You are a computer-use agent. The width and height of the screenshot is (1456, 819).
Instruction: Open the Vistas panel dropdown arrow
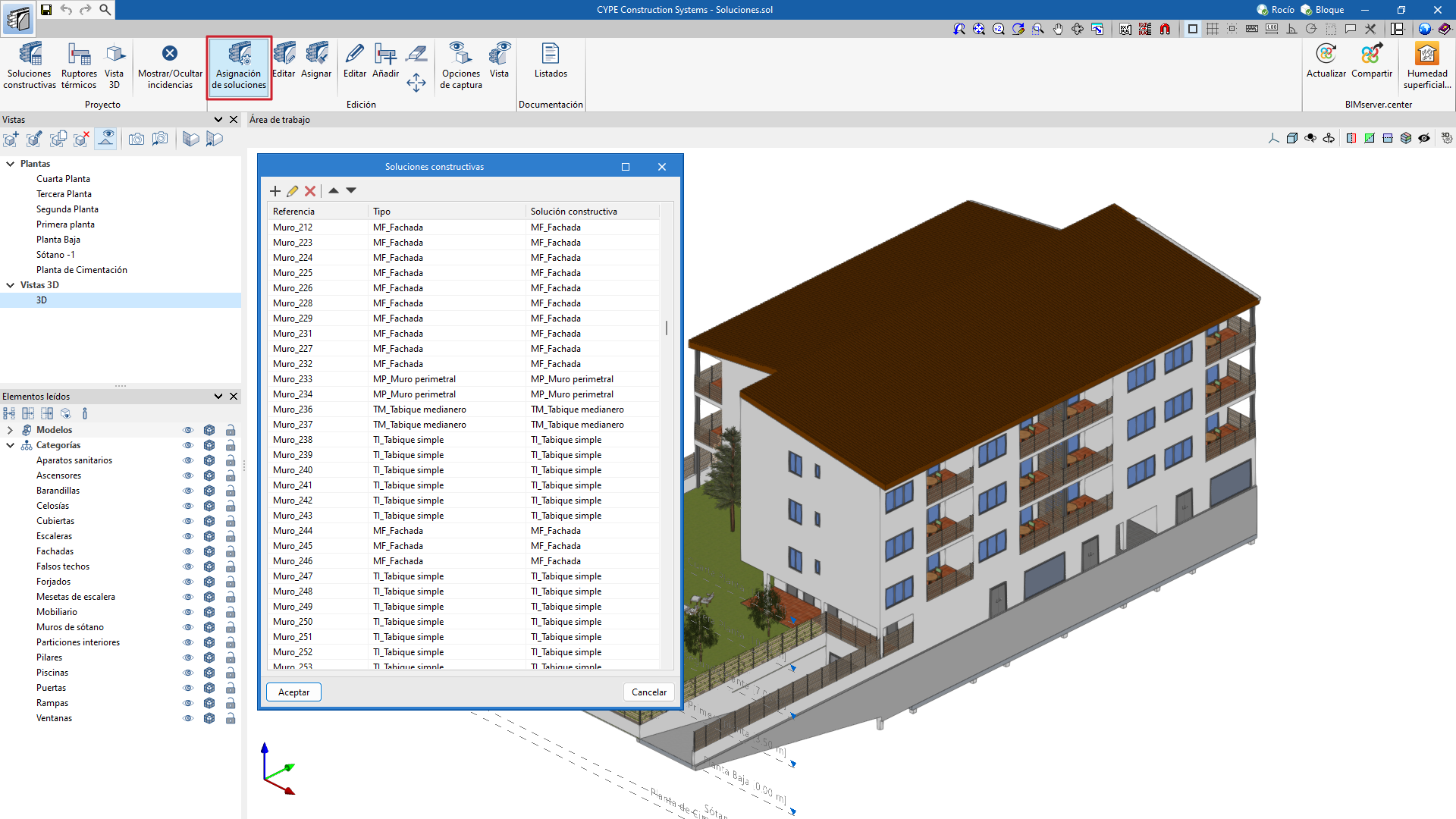point(218,120)
